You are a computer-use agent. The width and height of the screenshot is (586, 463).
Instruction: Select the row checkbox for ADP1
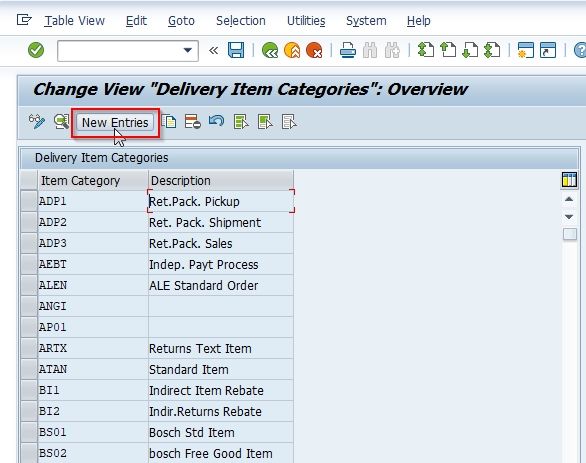tap(29, 201)
